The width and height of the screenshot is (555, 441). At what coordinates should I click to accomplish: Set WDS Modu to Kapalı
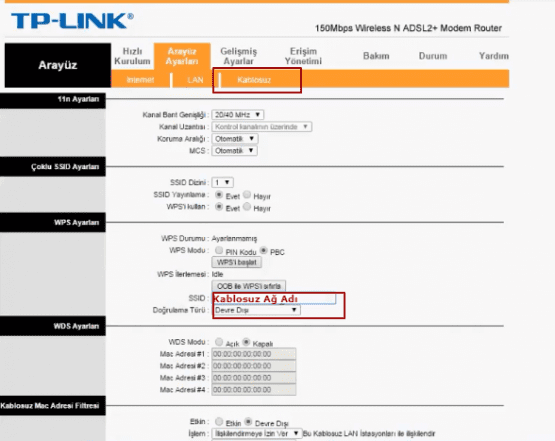[246, 342]
